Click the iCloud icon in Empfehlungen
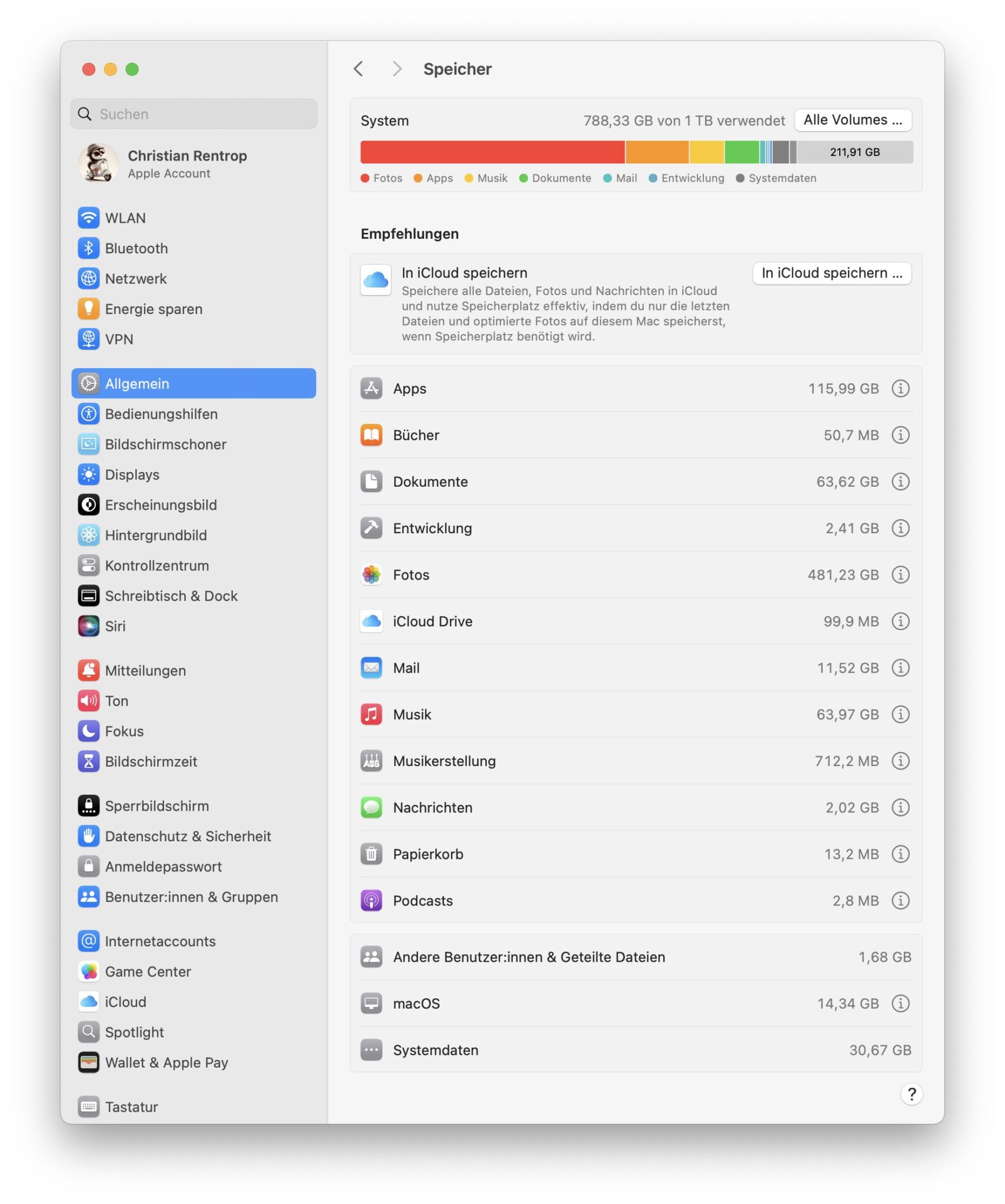This screenshot has width=1005, height=1204. coord(375,280)
